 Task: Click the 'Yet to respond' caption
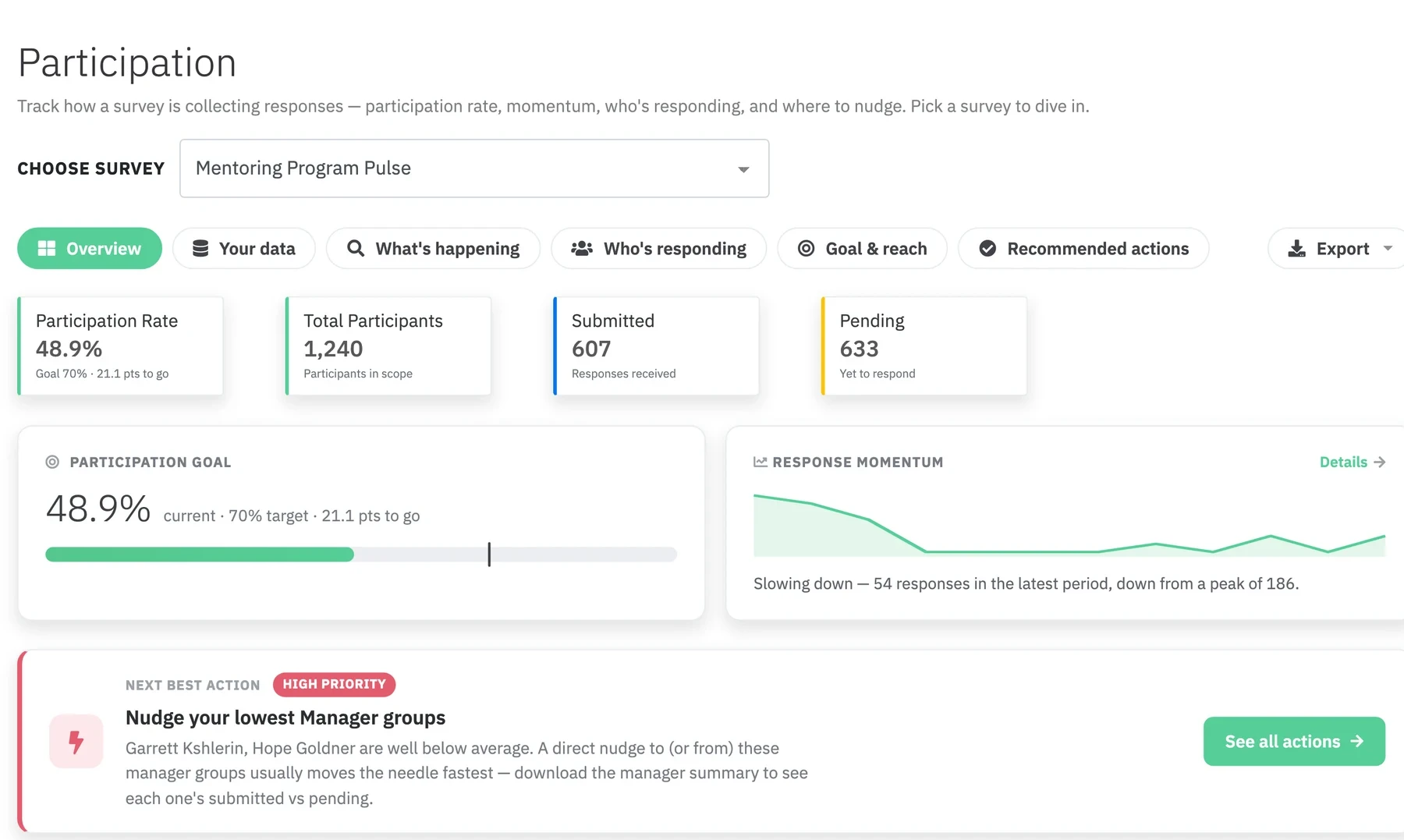(877, 374)
